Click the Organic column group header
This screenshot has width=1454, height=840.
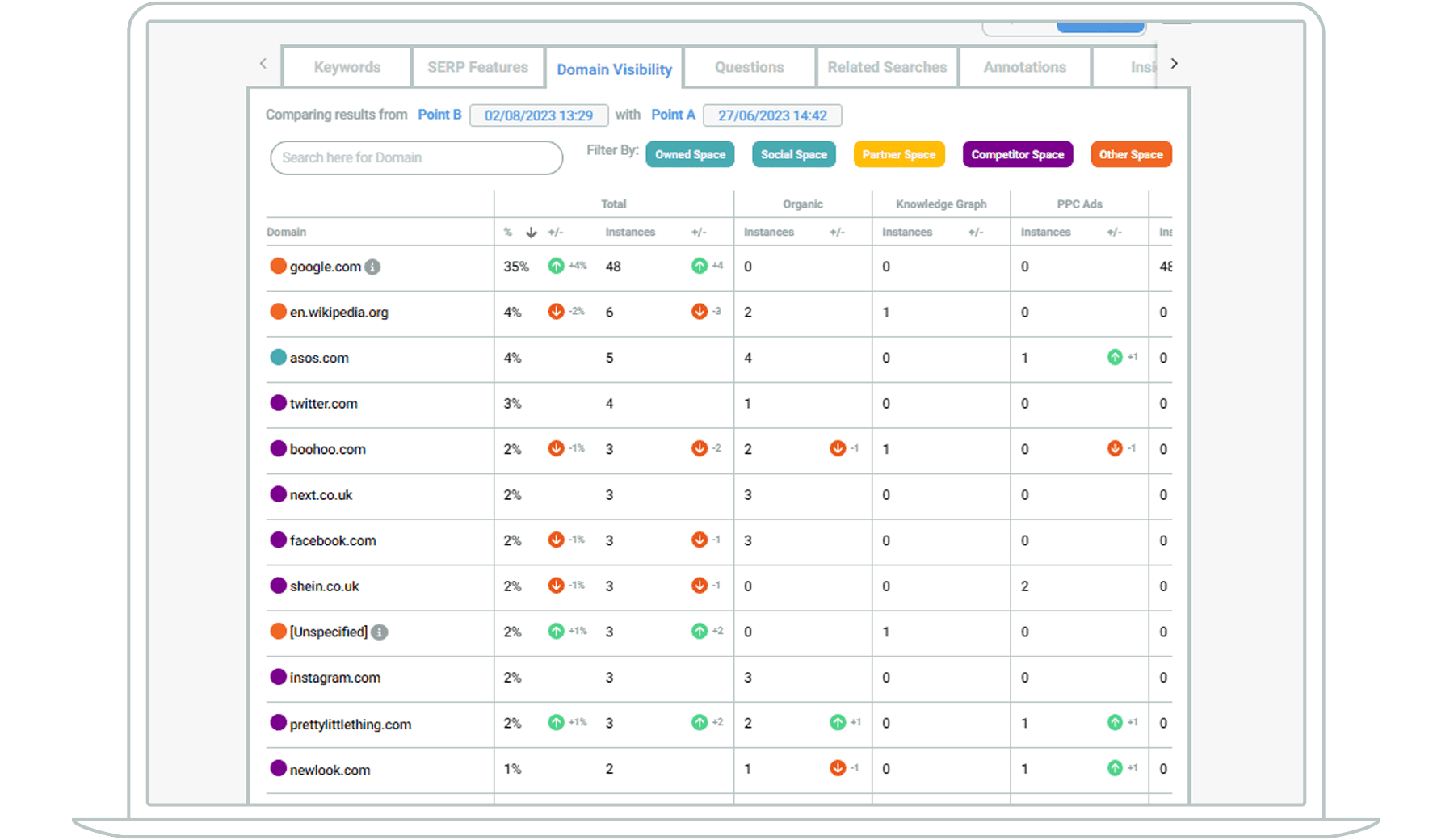click(802, 204)
